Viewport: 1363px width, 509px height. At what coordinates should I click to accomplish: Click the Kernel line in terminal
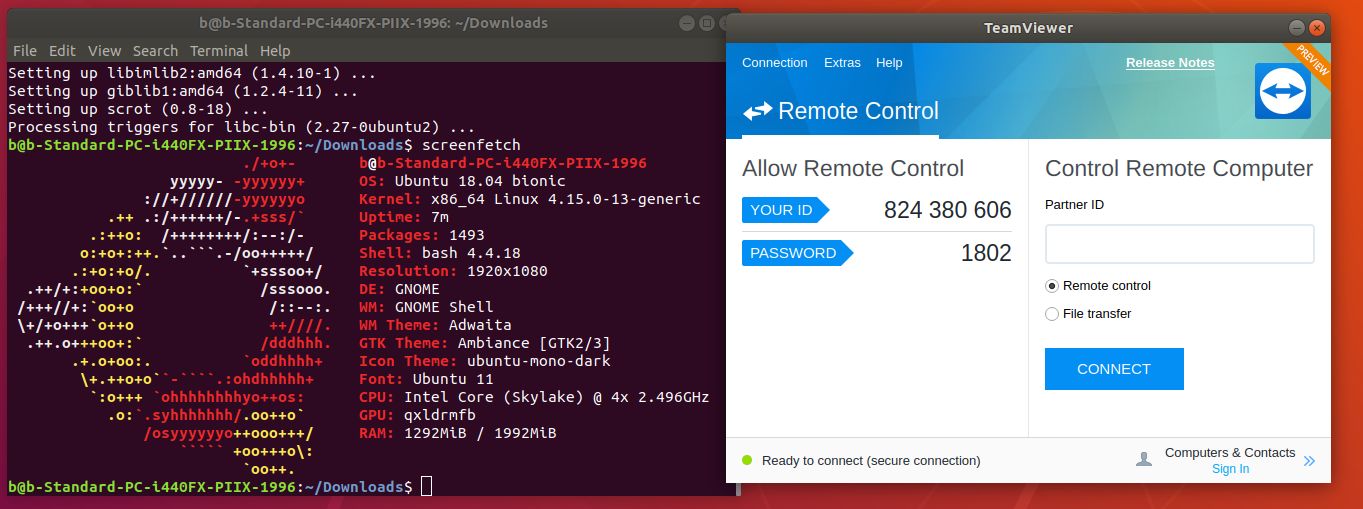click(529, 199)
